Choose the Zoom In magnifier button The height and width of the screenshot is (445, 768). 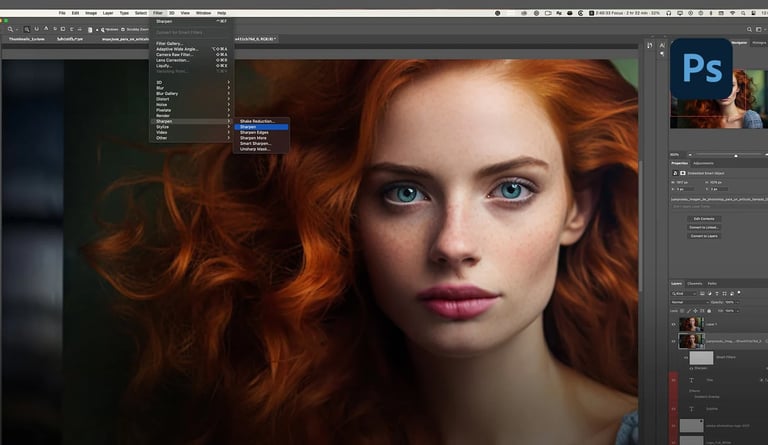pyautogui.click(x=26, y=29)
